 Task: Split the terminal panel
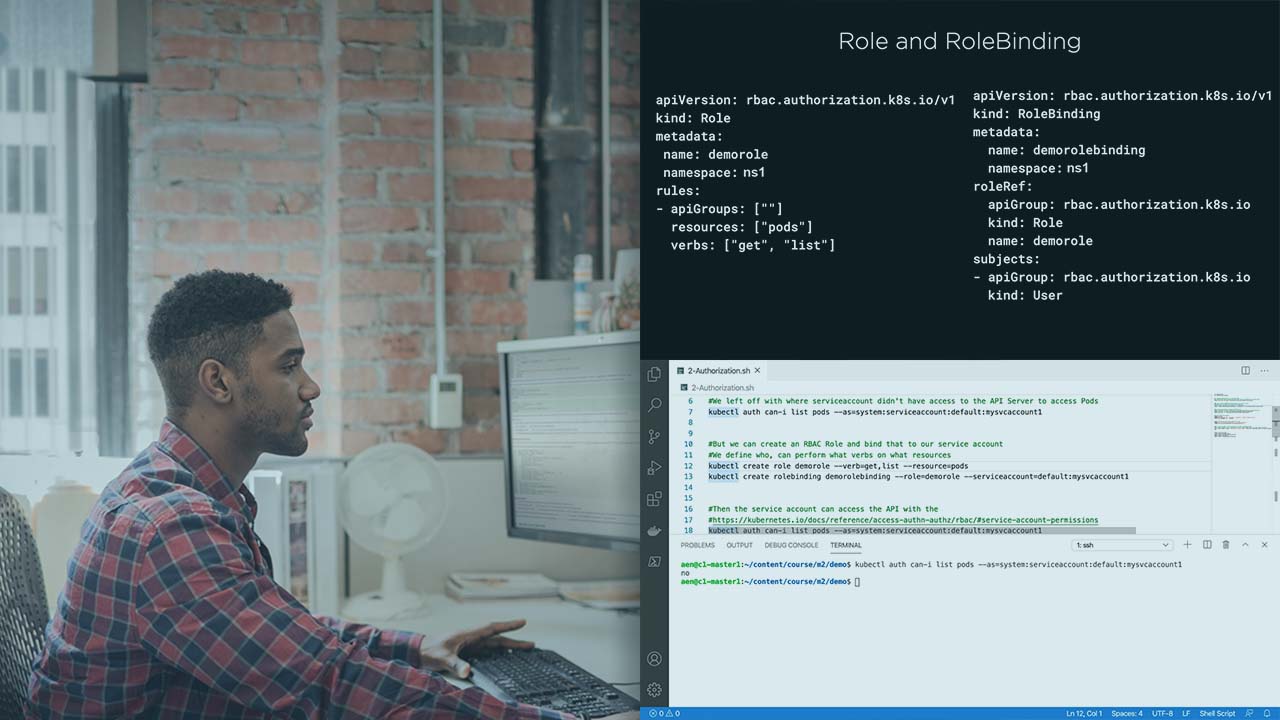click(x=1207, y=545)
